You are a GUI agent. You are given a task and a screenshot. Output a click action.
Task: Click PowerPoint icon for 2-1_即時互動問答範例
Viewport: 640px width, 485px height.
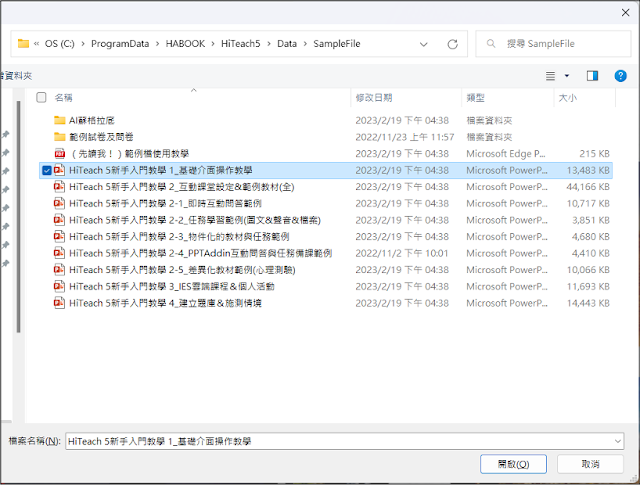(60, 203)
